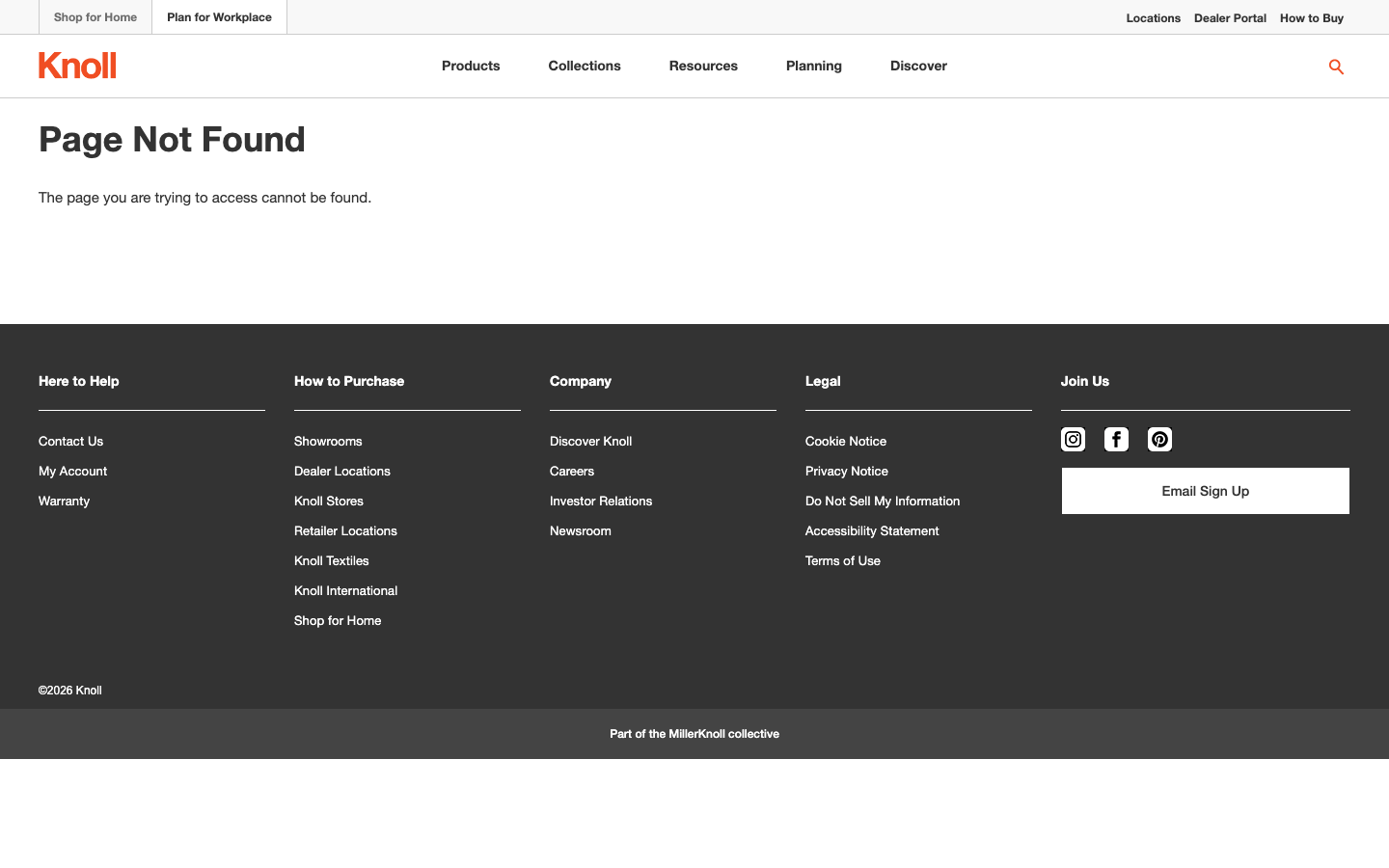Open the Investor Relations link

(x=601, y=502)
